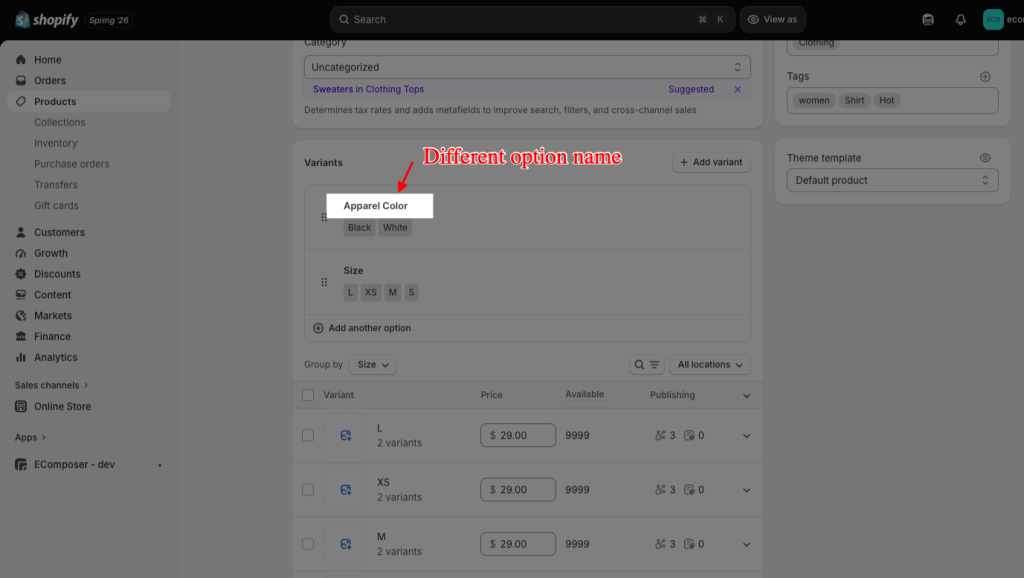Go to Orders in the sidebar
1024x578 pixels.
pos(50,80)
